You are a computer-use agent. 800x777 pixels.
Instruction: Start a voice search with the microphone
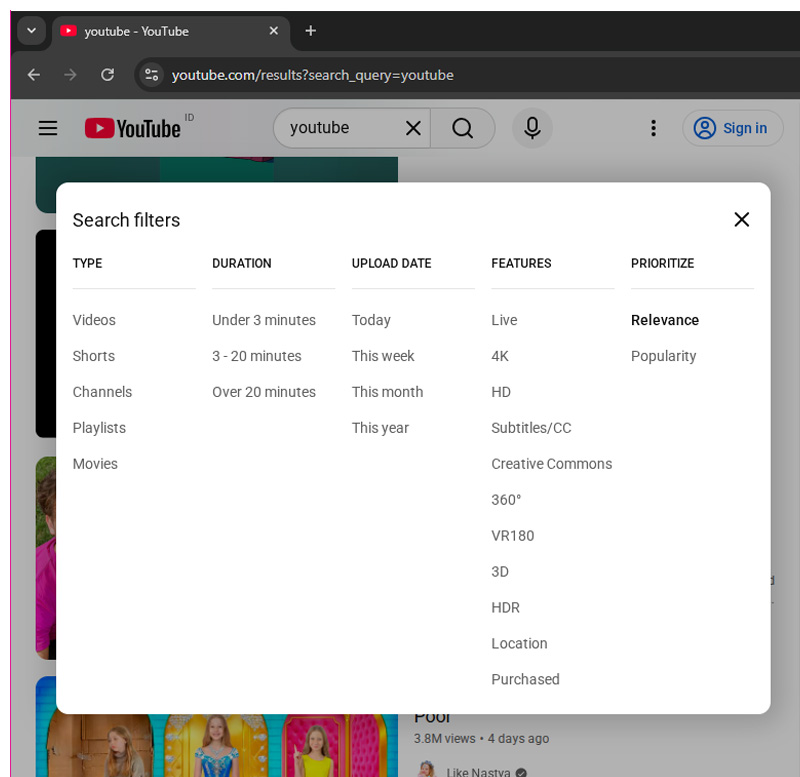click(x=532, y=128)
